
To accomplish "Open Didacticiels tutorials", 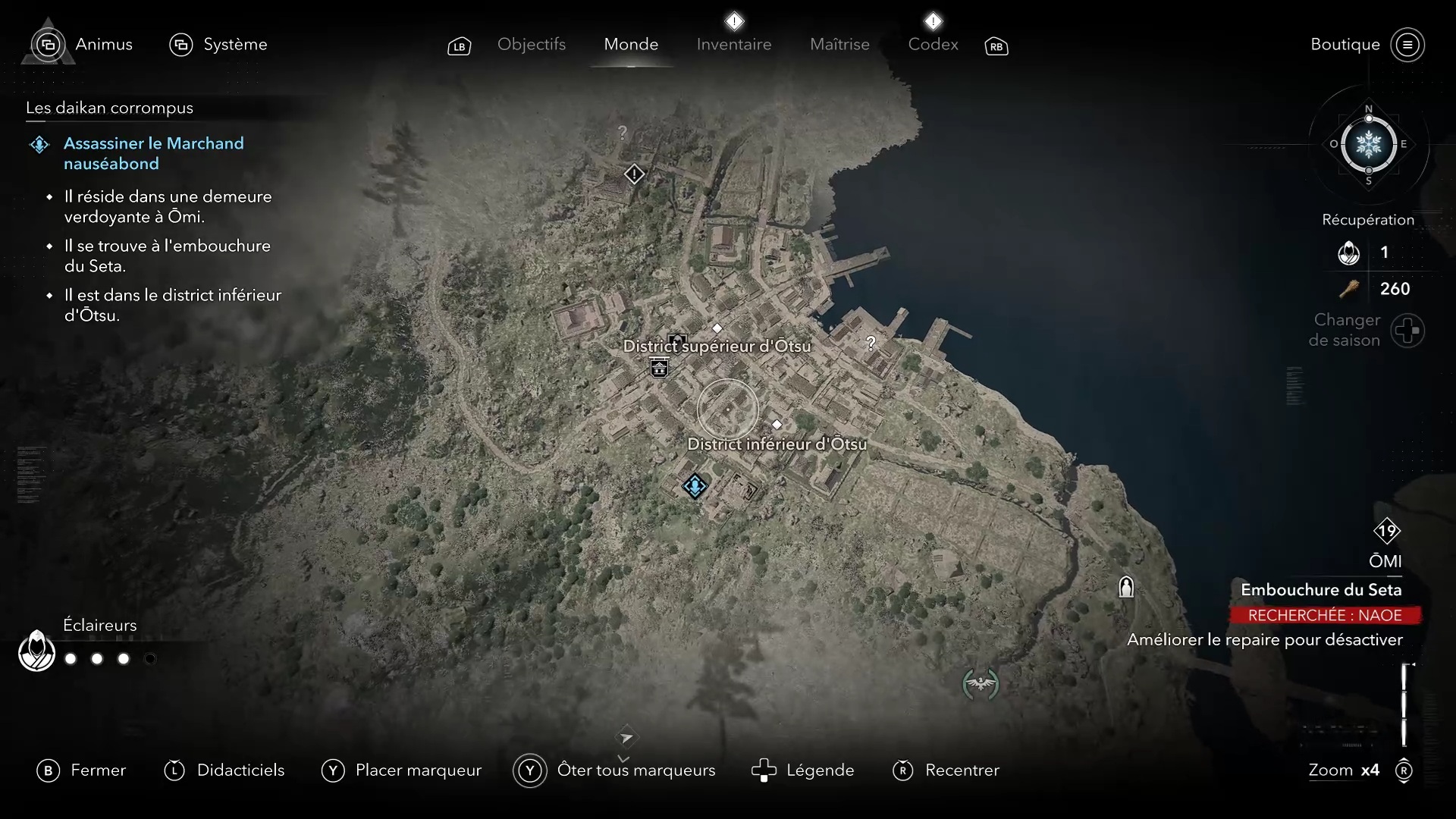I will pos(224,770).
